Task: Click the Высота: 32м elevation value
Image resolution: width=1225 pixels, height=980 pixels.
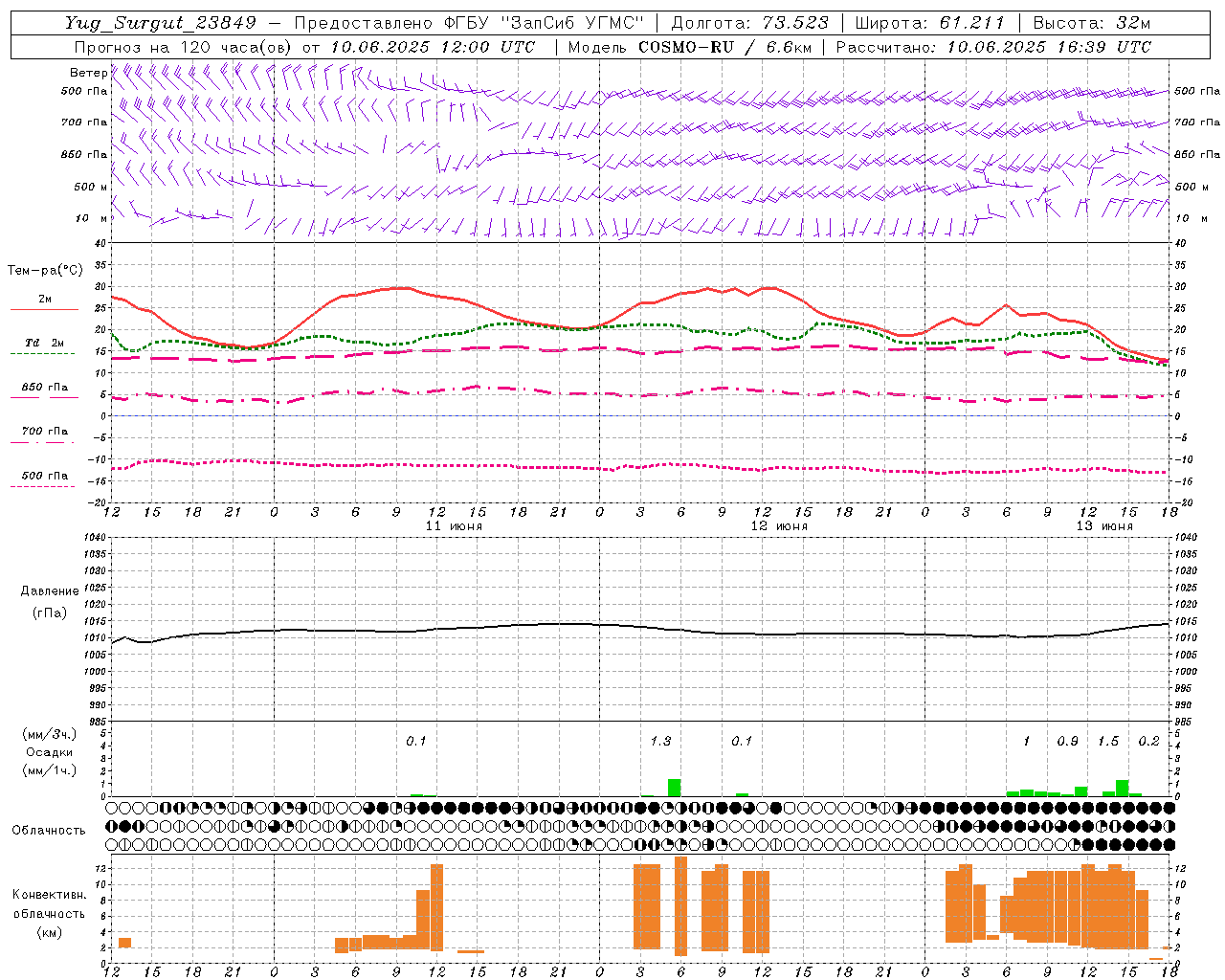Action: coord(1091,23)
